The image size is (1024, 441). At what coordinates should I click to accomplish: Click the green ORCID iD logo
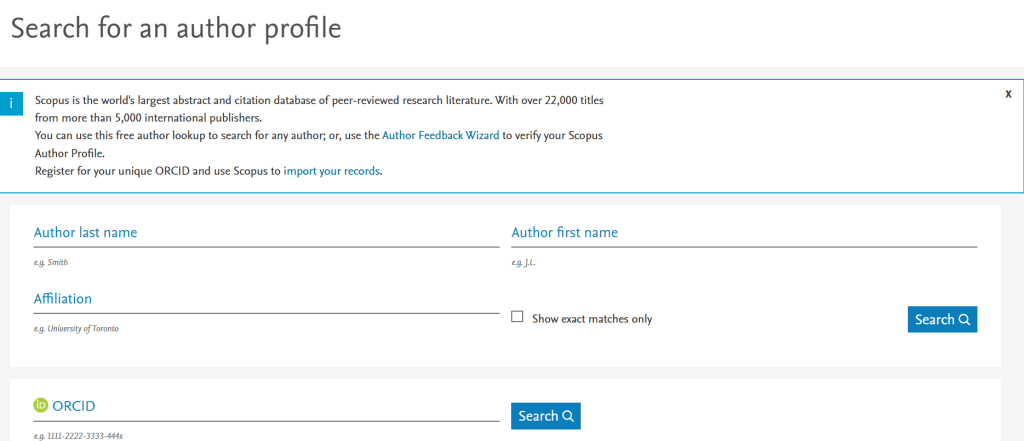(x=41, y=405)
